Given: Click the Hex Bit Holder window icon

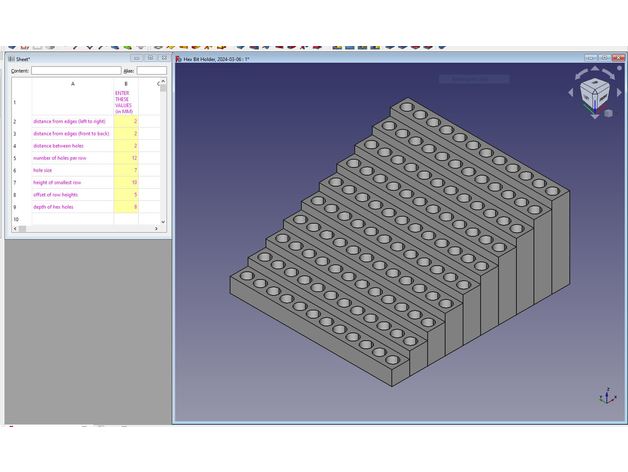Looking at the screenshot, I should pos(178,59).
